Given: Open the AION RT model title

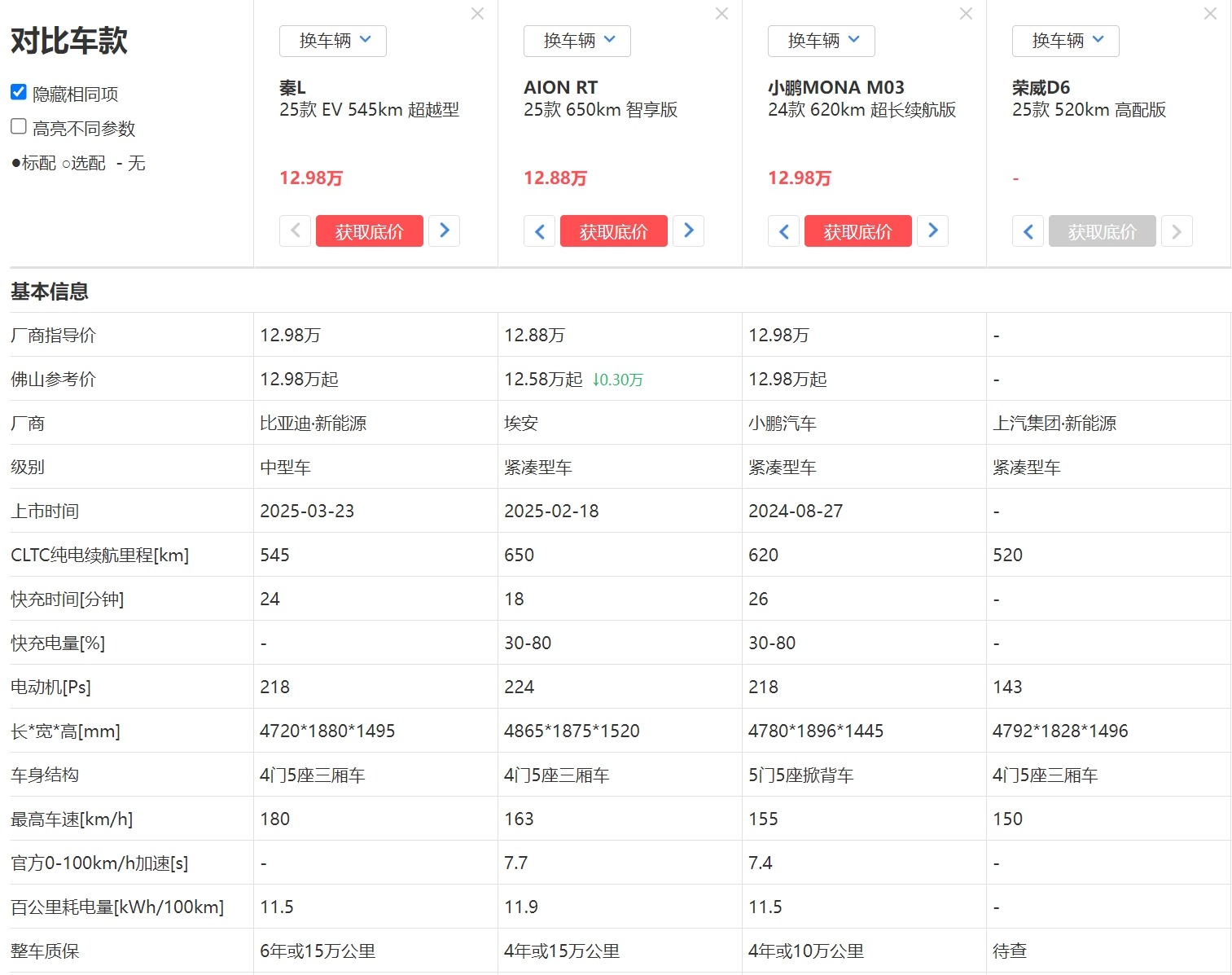Looking at the screenshot, I should [x=561, y=87].
